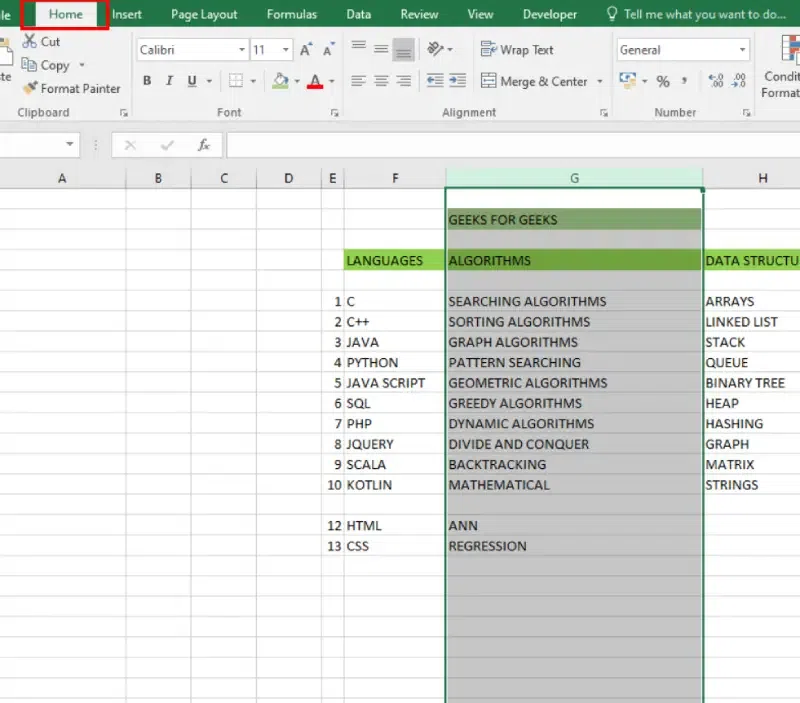Open Conditional Formatting
The width and height of the screenshot is (800, 703).
(x=781, y=65)
